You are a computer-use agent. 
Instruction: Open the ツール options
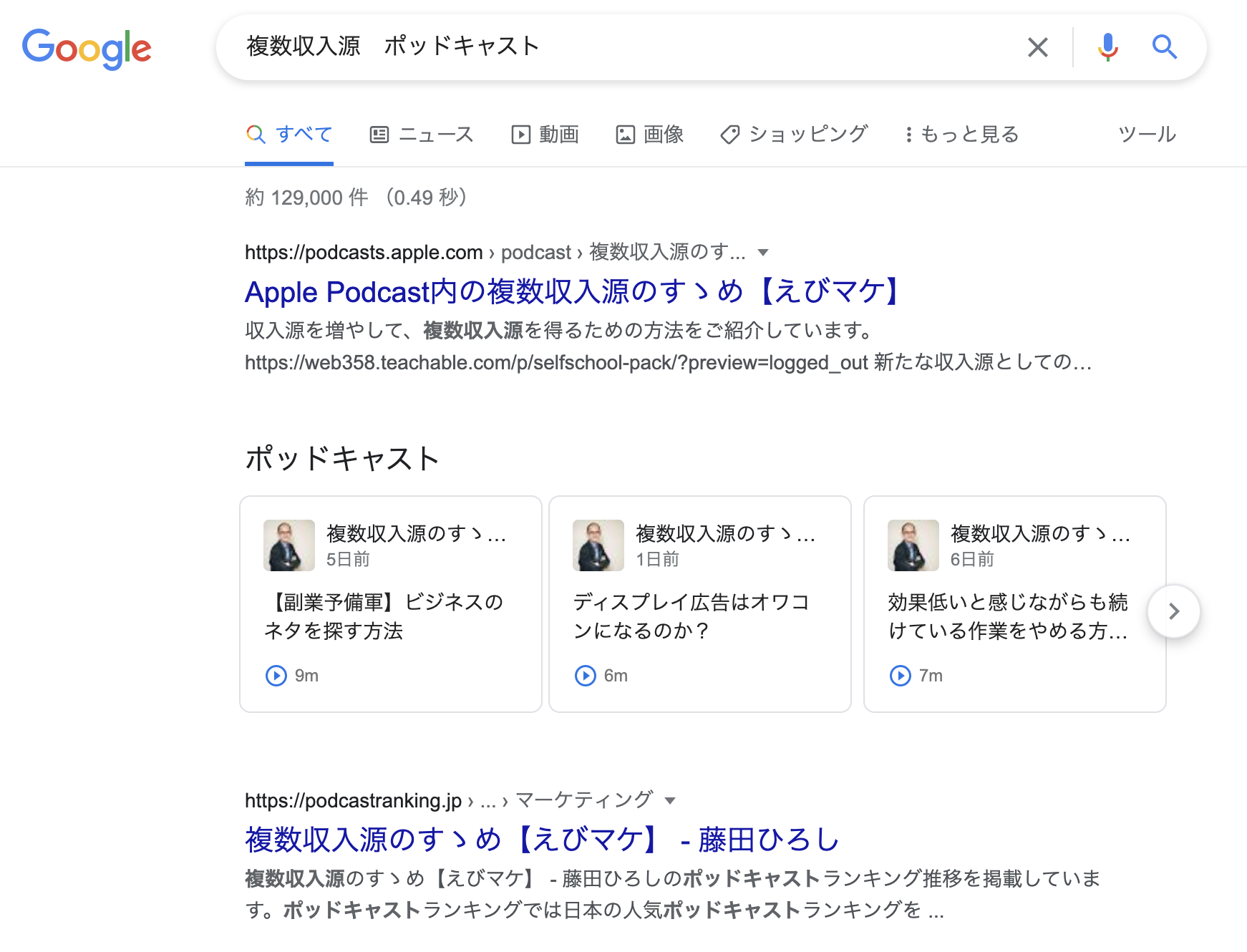(1147, 134)
